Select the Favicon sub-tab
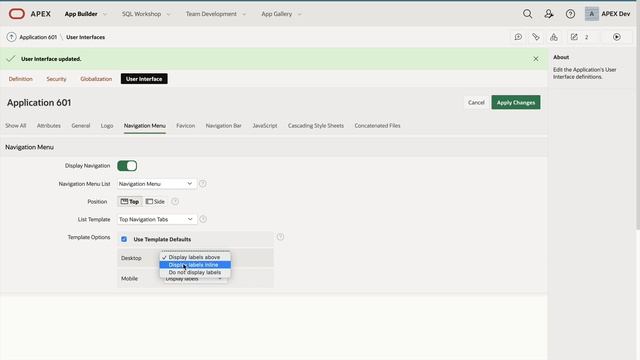This screenshot has height=360, width=640. tap(185, 126)
